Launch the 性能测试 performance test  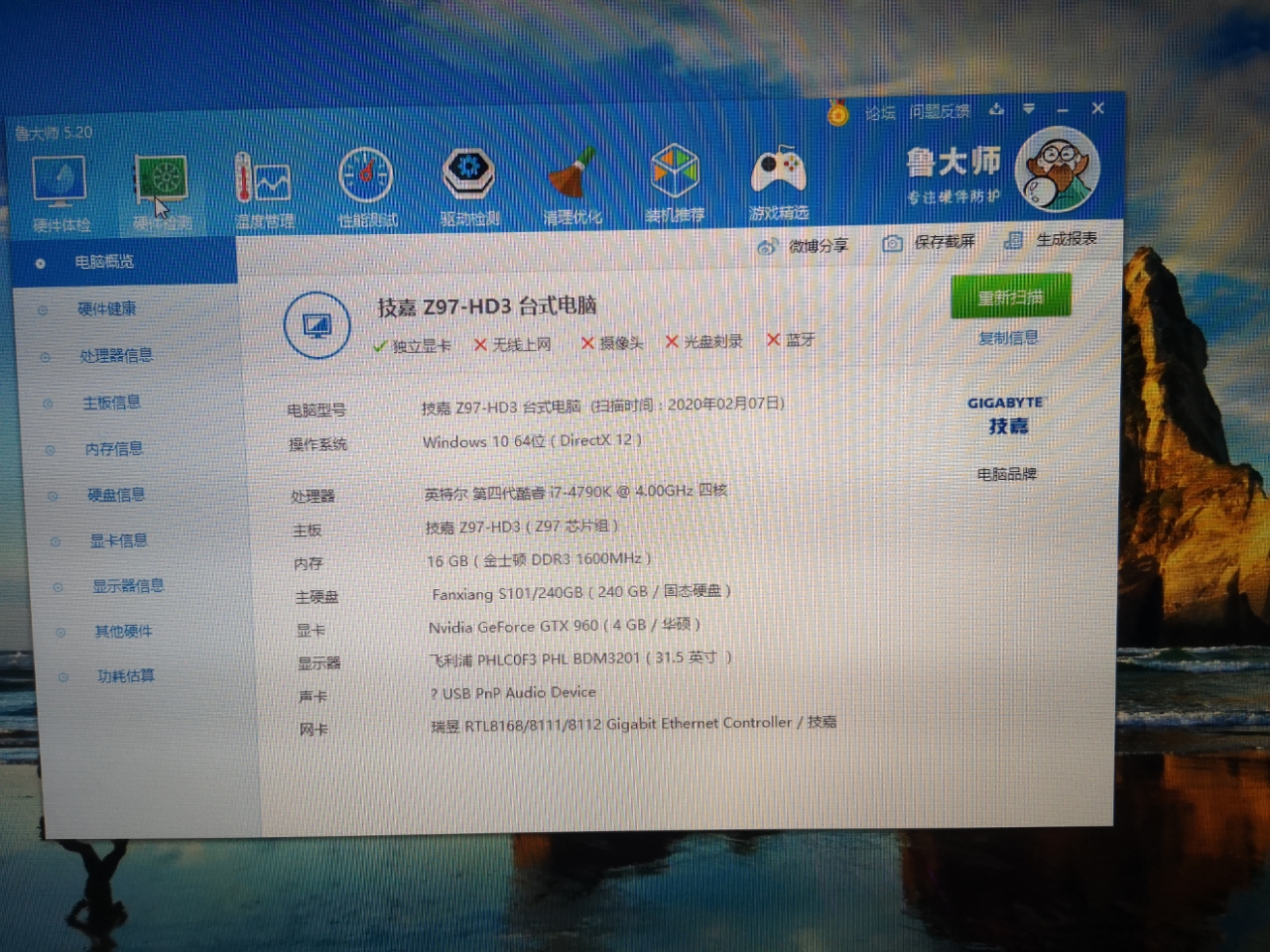(366, 188)
